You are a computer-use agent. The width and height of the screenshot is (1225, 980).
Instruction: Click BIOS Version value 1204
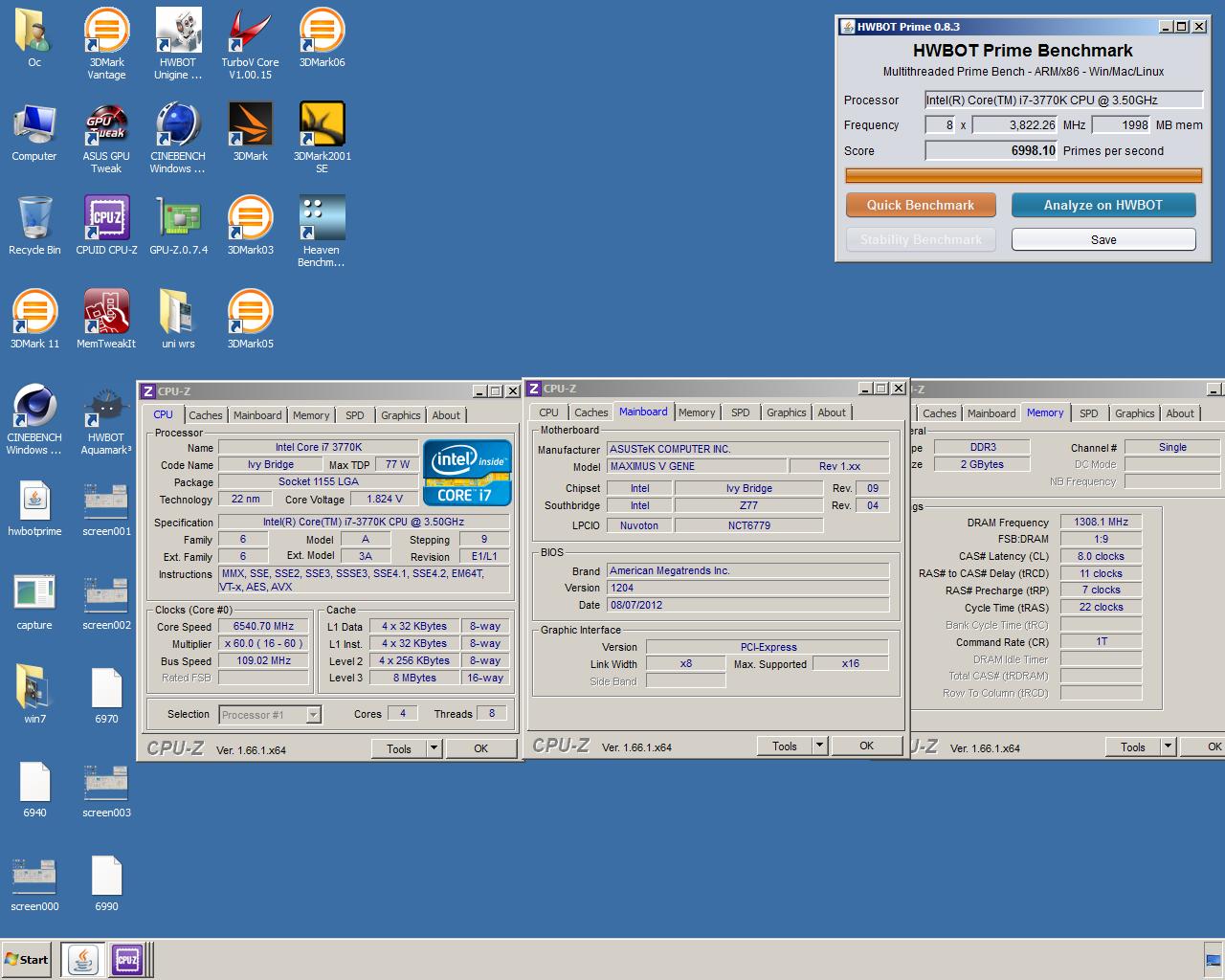click(747, 588)
